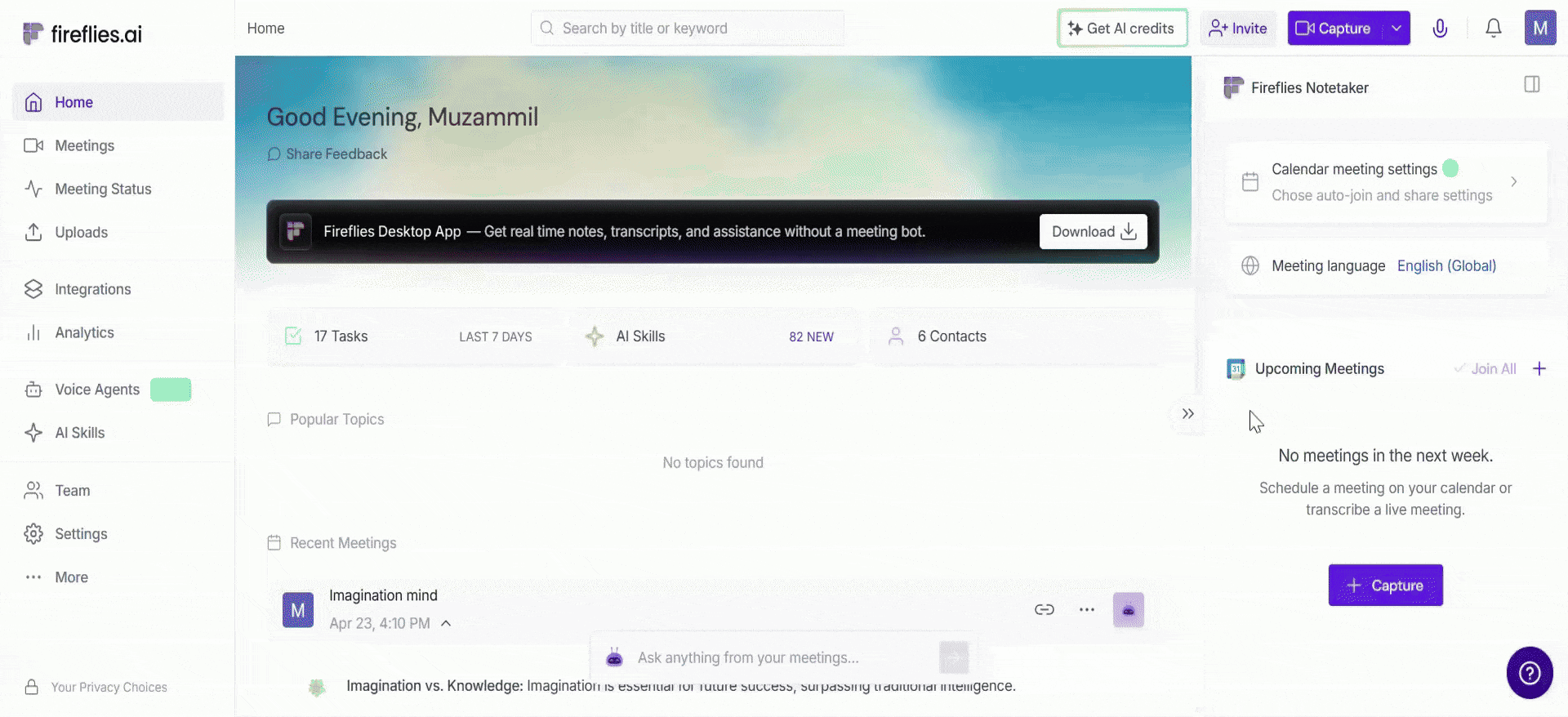The image size is (1568, 717).
Task: Click the Get AI credits button
Action: click(1122, 29)
